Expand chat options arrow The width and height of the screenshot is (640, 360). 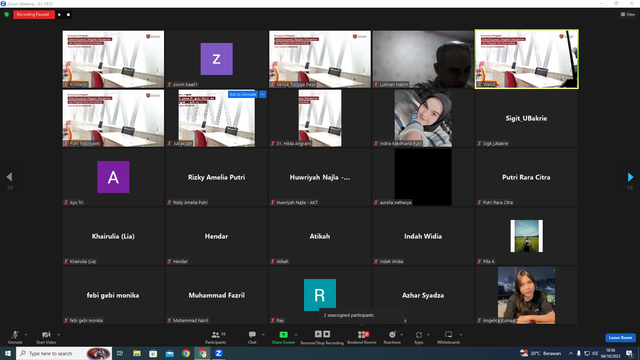click(263, 335)
